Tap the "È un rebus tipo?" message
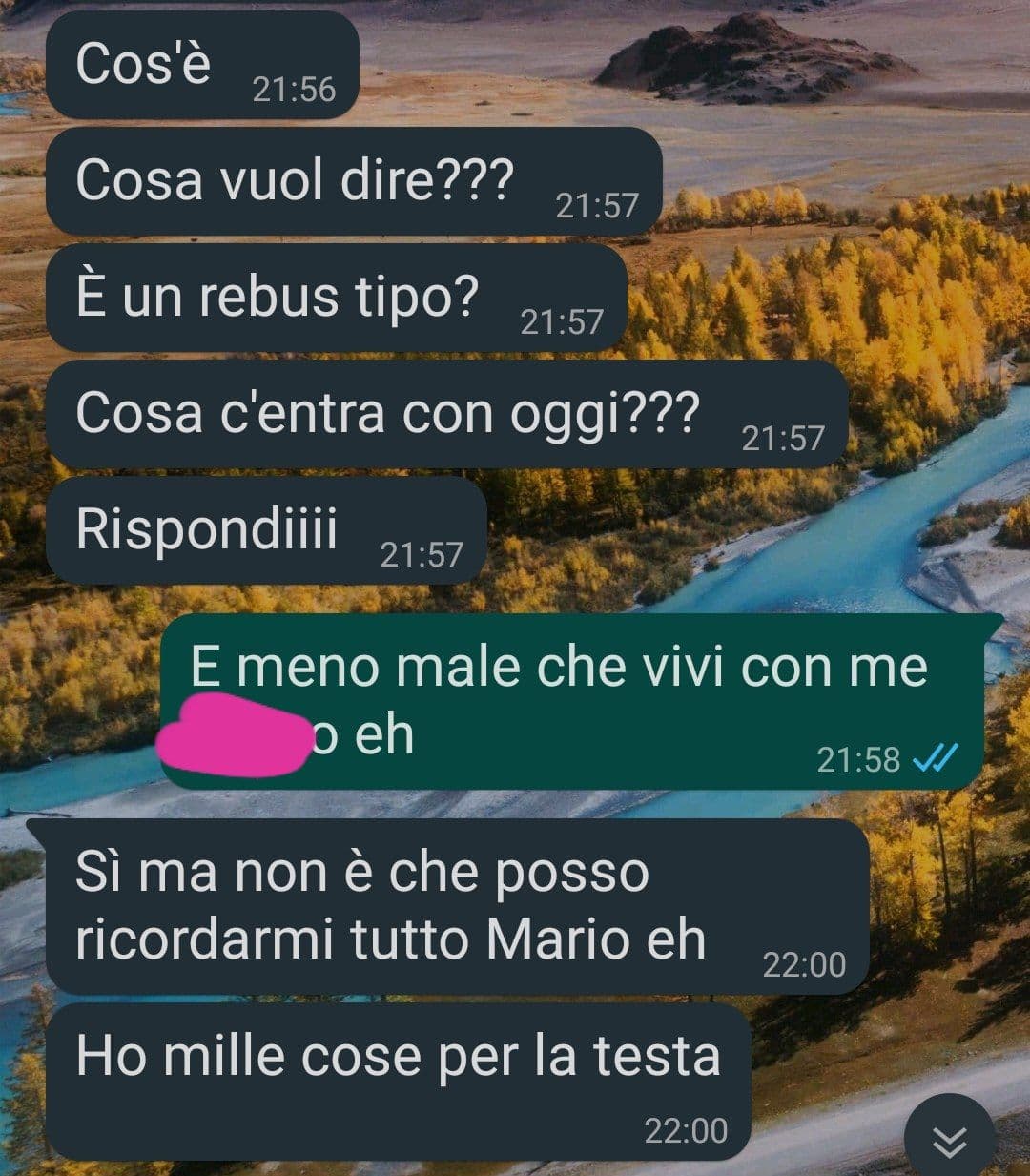This screenshot has width=1030, height=1176. 337,298
